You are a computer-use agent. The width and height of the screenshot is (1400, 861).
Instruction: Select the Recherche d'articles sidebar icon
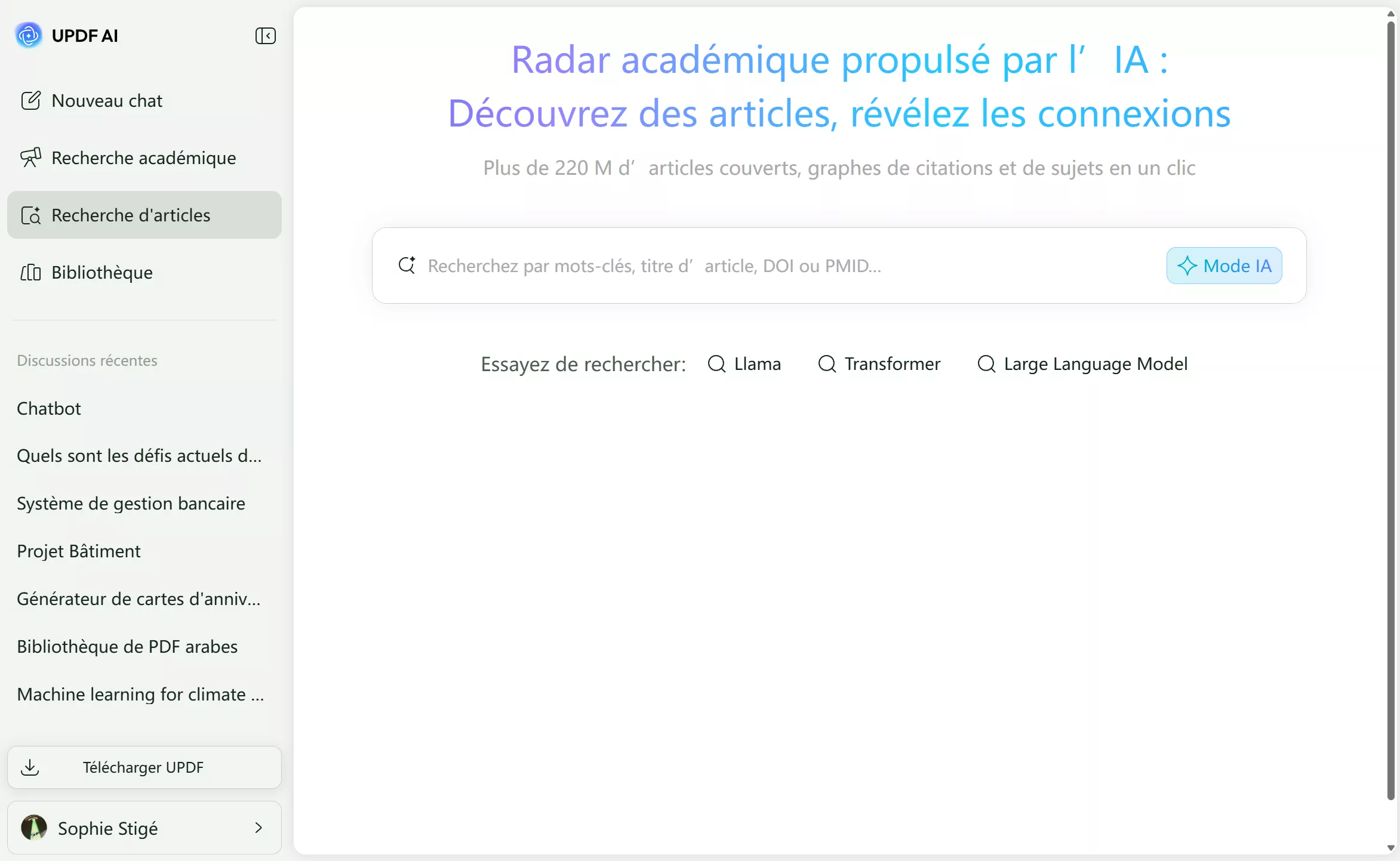click(x=31, y=215)
